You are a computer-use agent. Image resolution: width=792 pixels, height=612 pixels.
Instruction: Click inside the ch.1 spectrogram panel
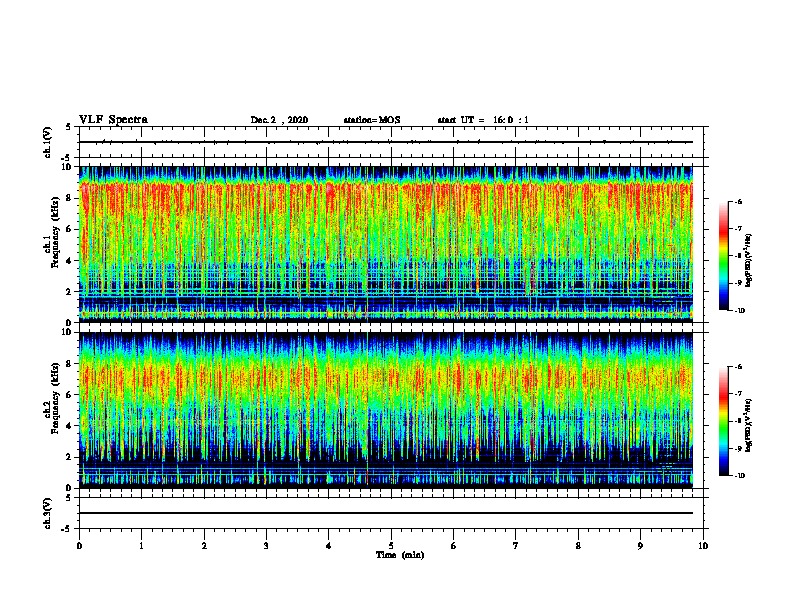pyautogui.click(x=386, y=244)
